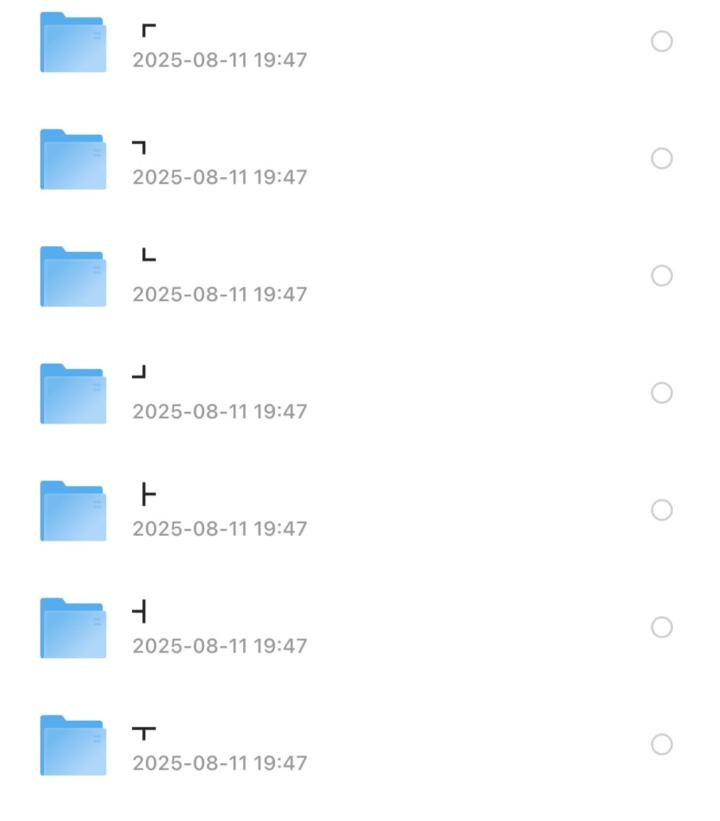
Task: Tap the ┬ folder name label
Action: click(x=144, y=733)
